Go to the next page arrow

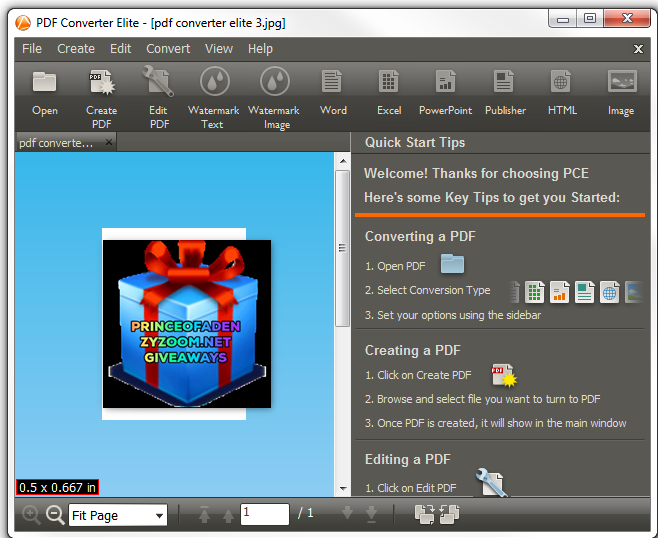tap(347, 512)
